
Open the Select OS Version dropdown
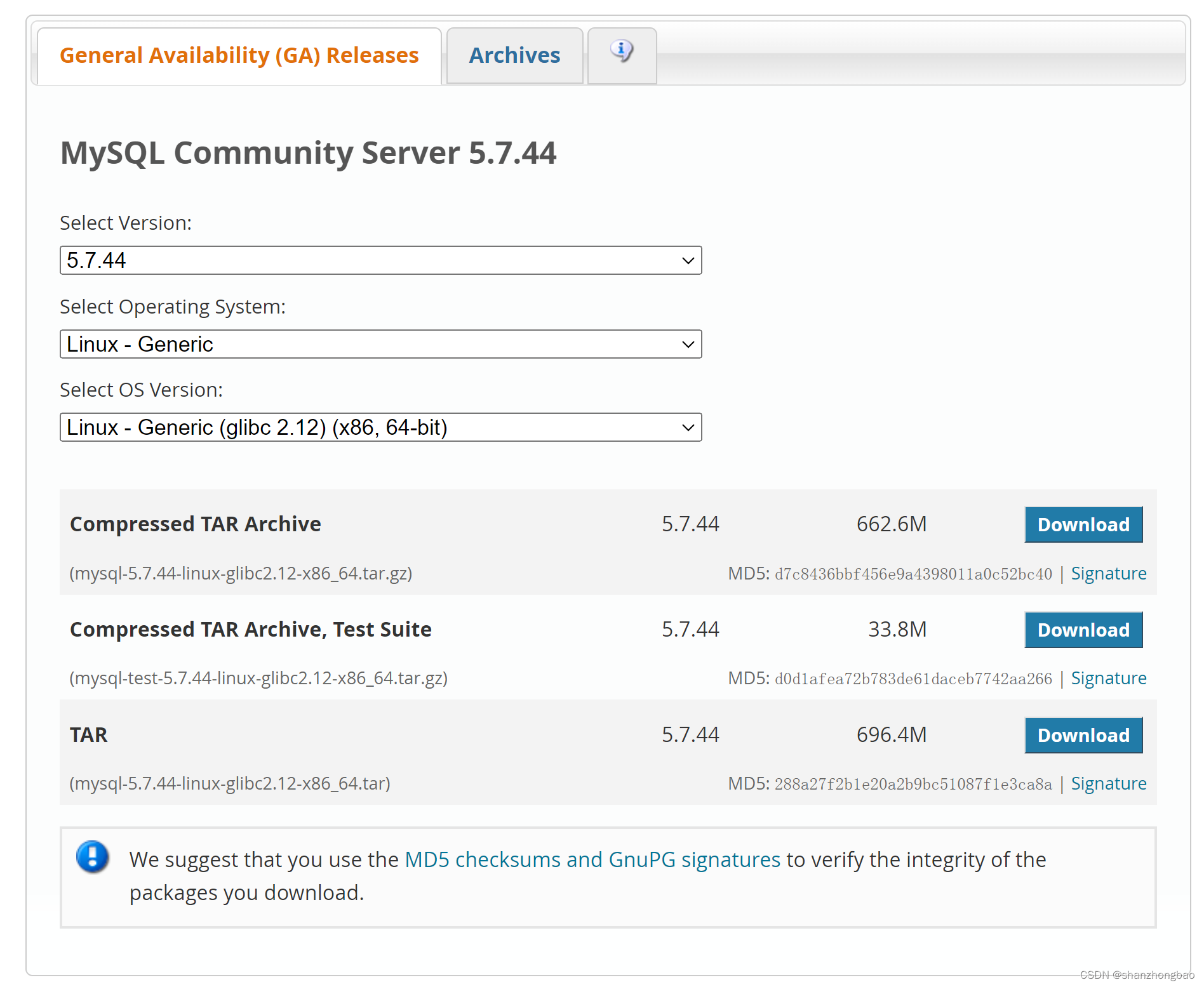point(380,427)
